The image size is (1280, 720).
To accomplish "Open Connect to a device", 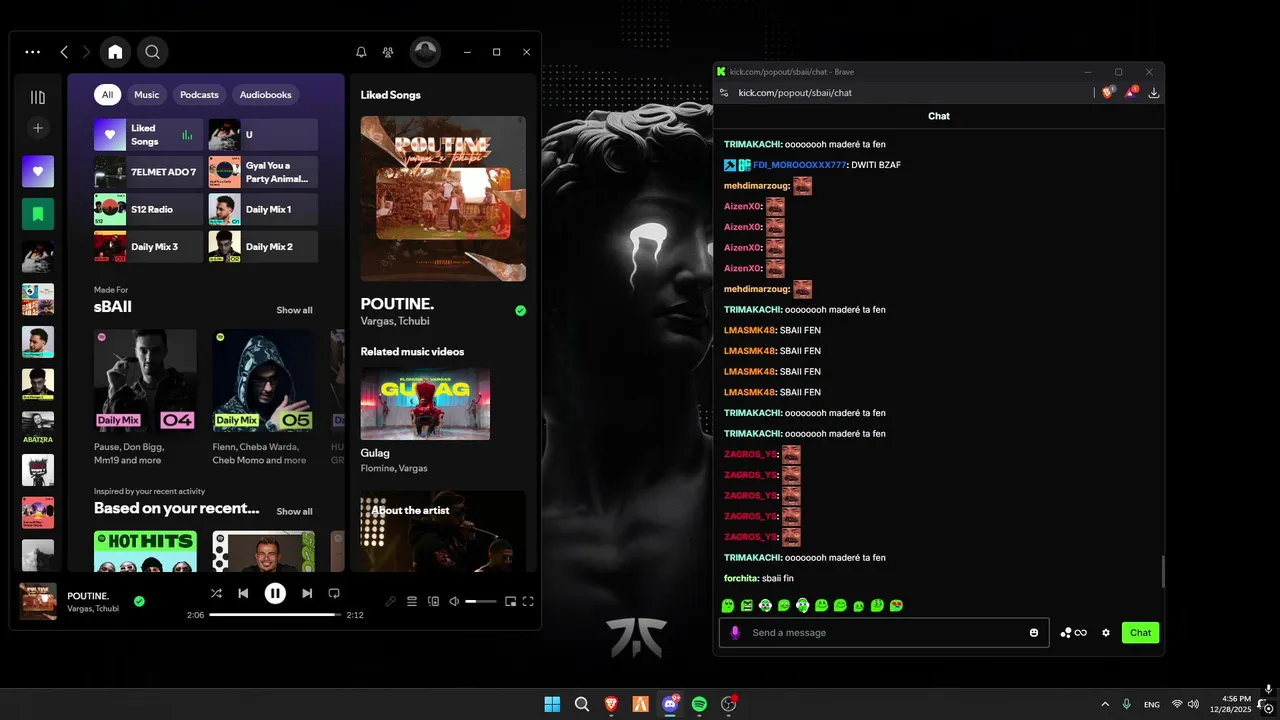I will (x=433, y=601).
